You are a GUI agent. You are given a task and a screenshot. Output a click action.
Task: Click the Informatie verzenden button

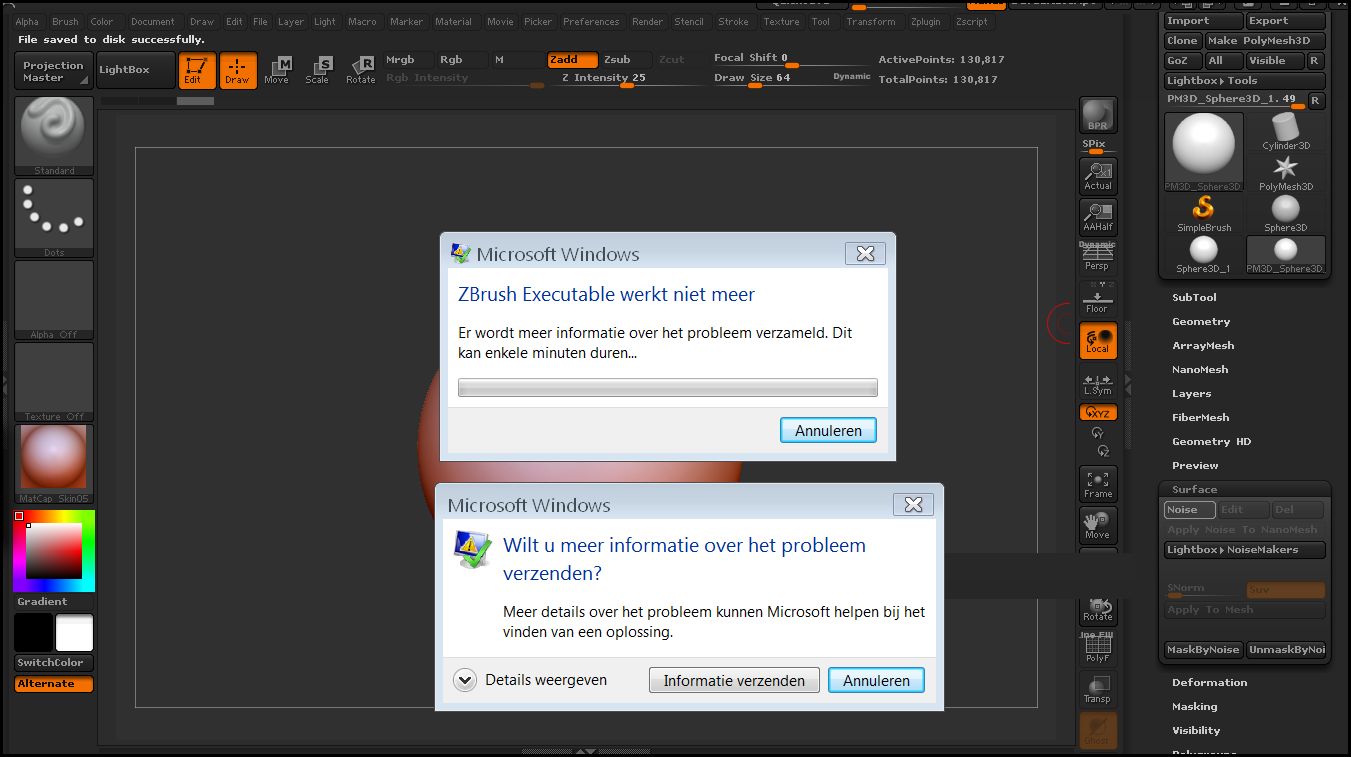point(734,680)
